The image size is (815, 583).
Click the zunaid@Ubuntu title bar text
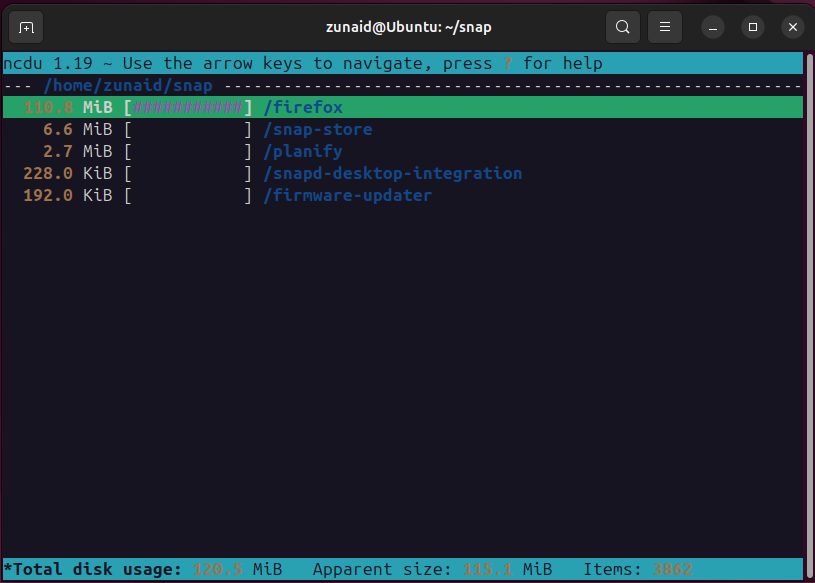pyautogui.click(x=408, y=27)
